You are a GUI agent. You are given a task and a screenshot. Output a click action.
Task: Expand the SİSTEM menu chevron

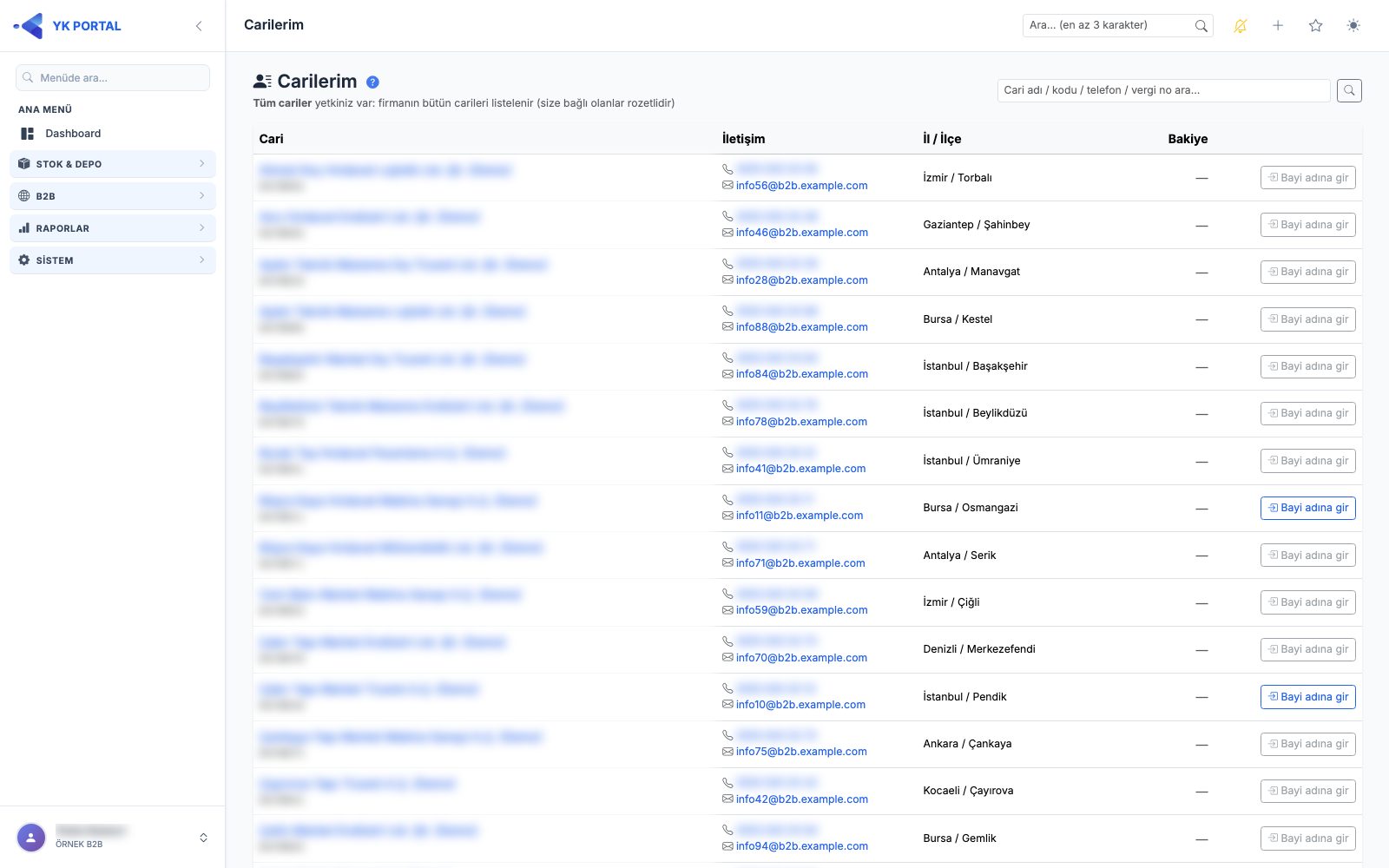point(201,260)
